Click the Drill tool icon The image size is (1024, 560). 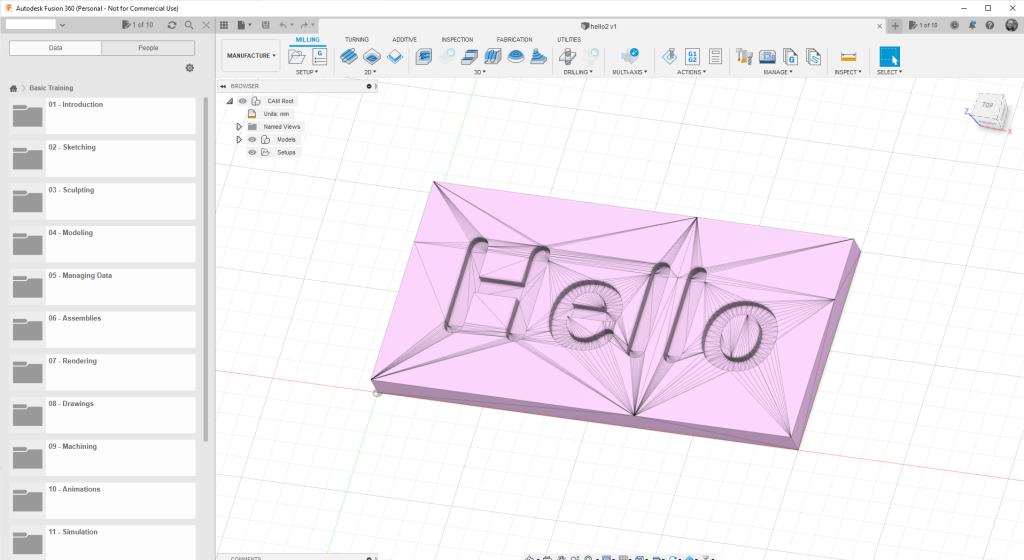(x=568, y=57)
